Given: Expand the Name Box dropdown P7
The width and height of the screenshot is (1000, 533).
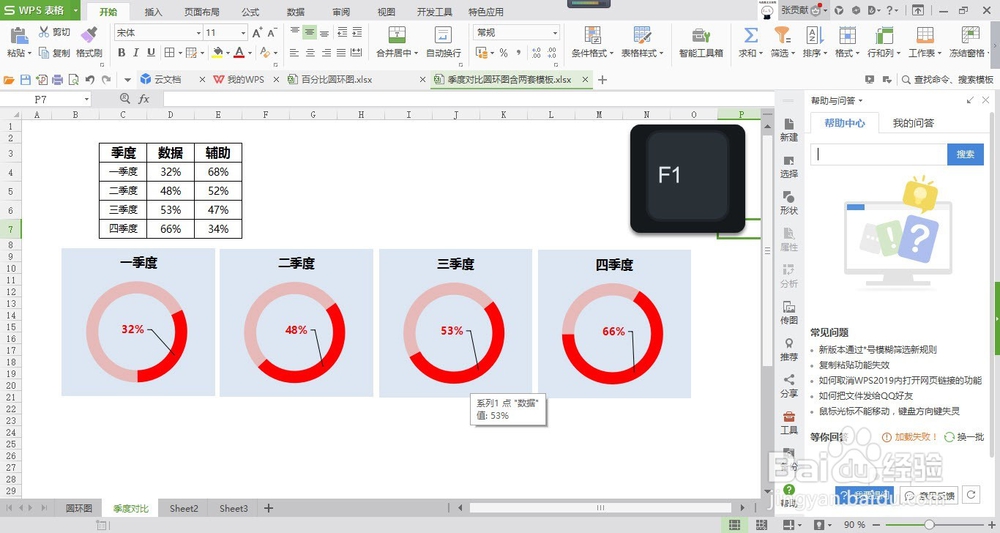Looking at the screenshot, I should (x=87, y=99).
